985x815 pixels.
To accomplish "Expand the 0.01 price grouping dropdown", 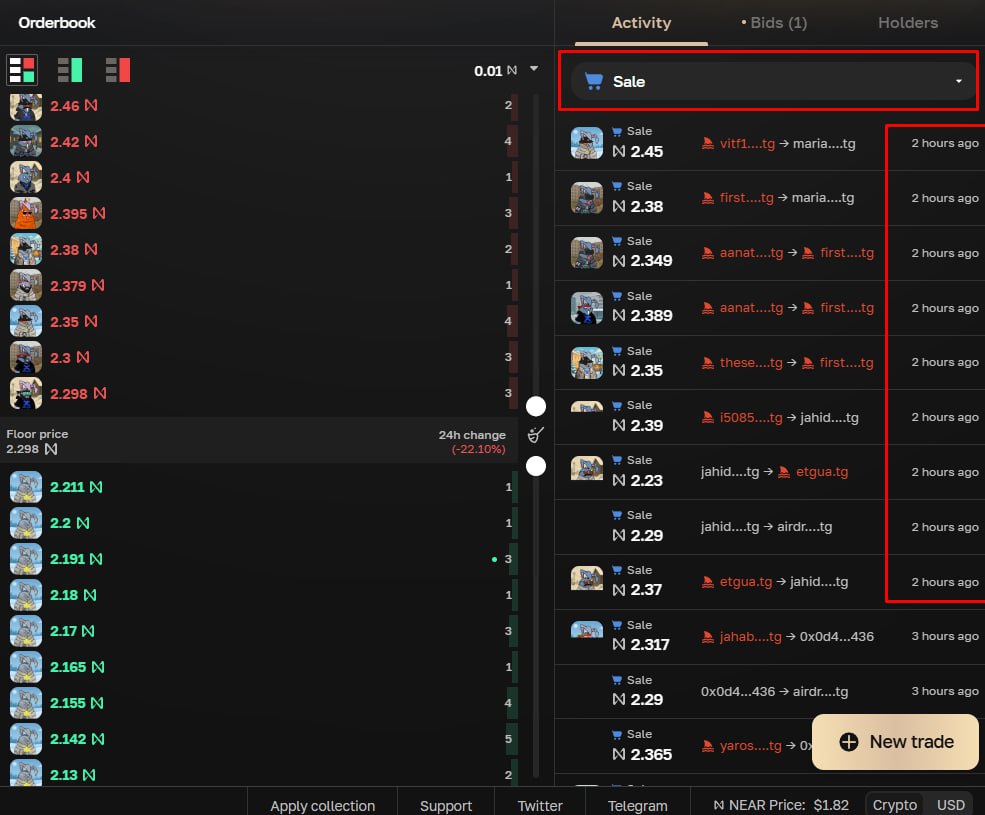I will 534,69.
